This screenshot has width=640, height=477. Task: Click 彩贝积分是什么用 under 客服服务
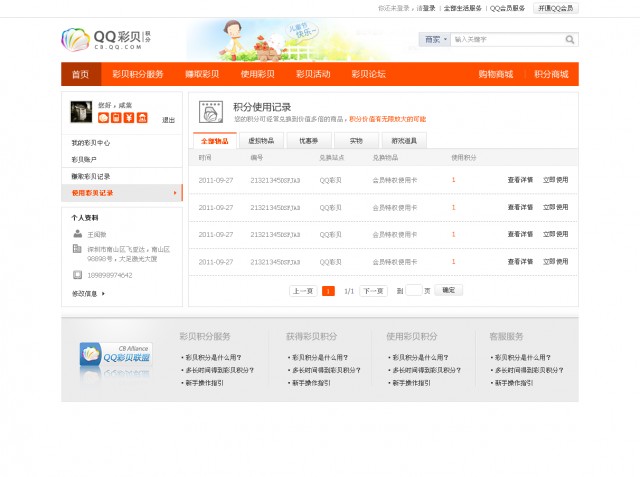click(522, 357)
